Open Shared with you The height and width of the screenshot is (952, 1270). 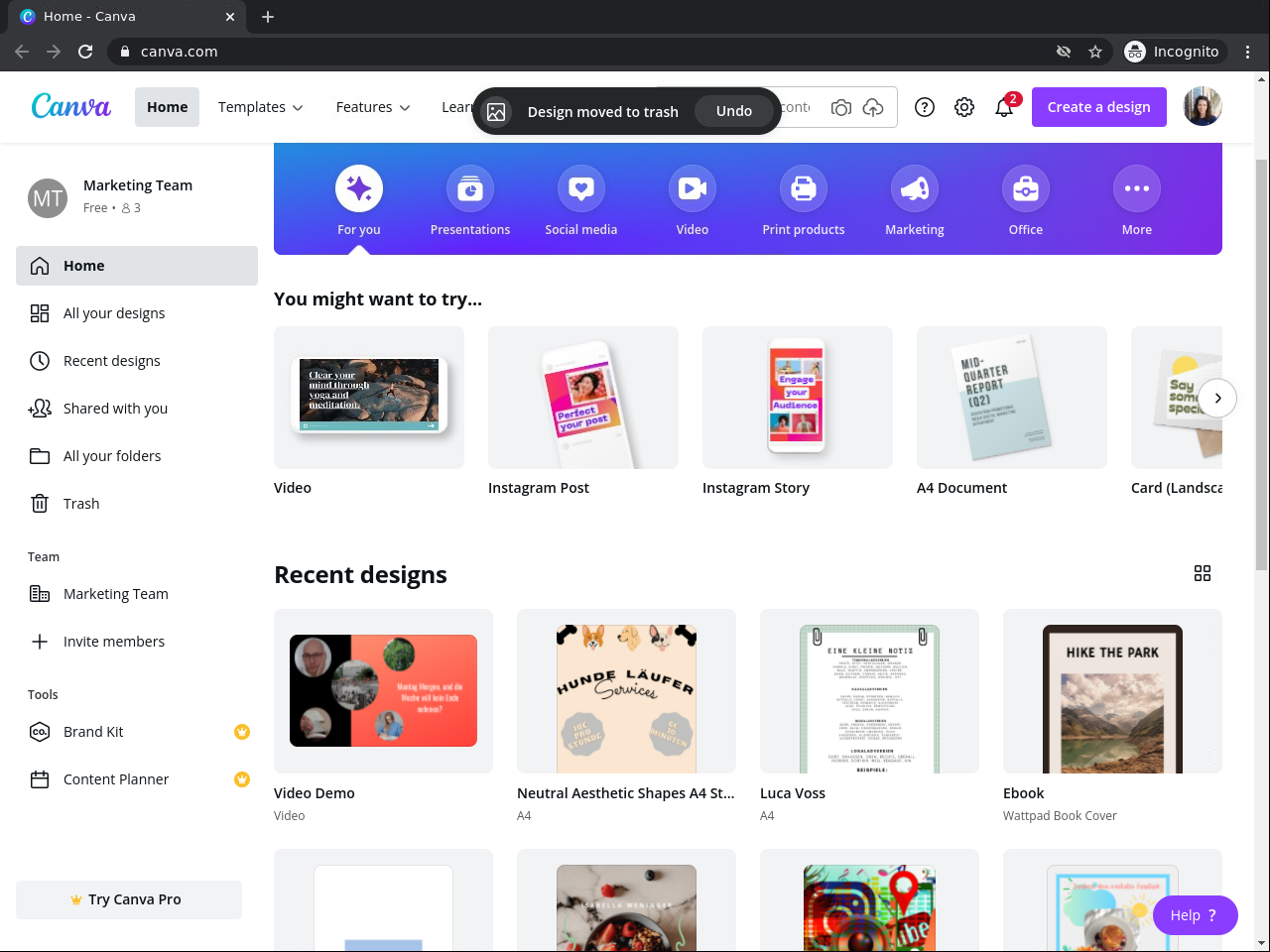[x=137, y=409]
